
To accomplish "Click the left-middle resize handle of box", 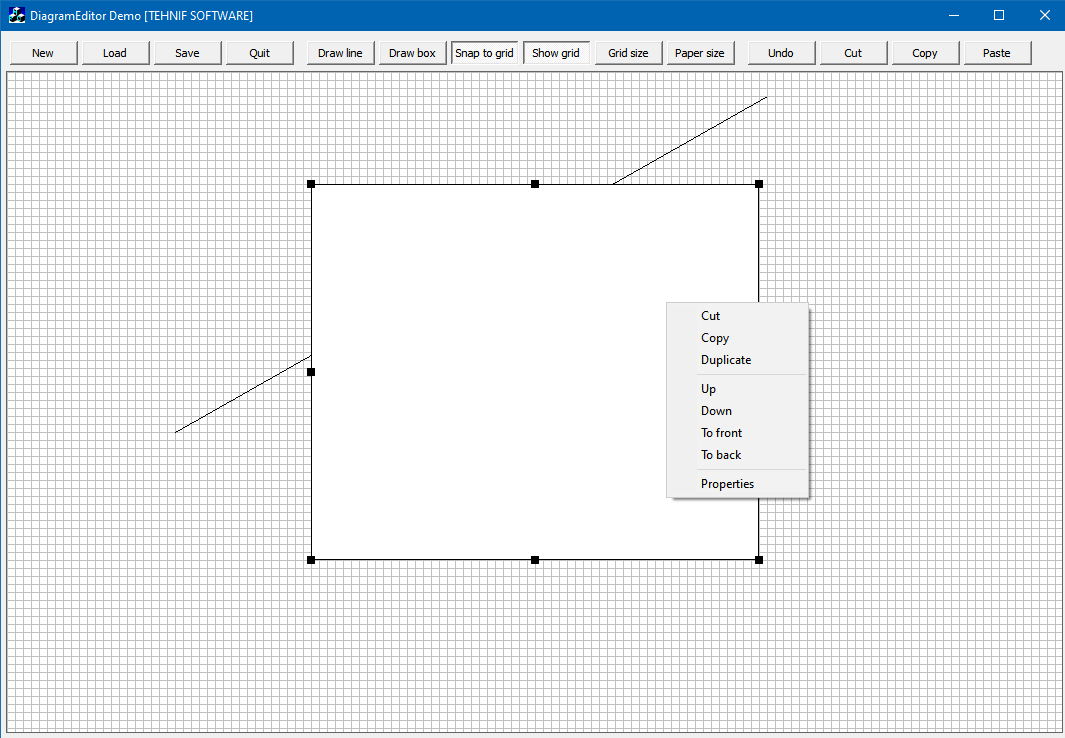I will click(311, 372).
